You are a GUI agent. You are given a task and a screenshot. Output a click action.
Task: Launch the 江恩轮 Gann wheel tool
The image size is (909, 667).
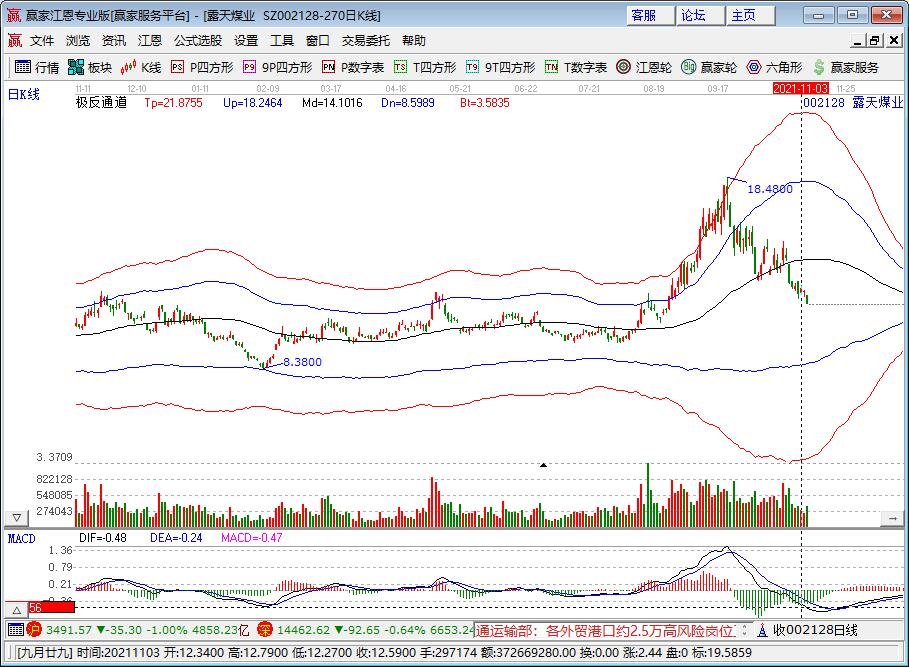pyautogui.click(x=640, y=69)
